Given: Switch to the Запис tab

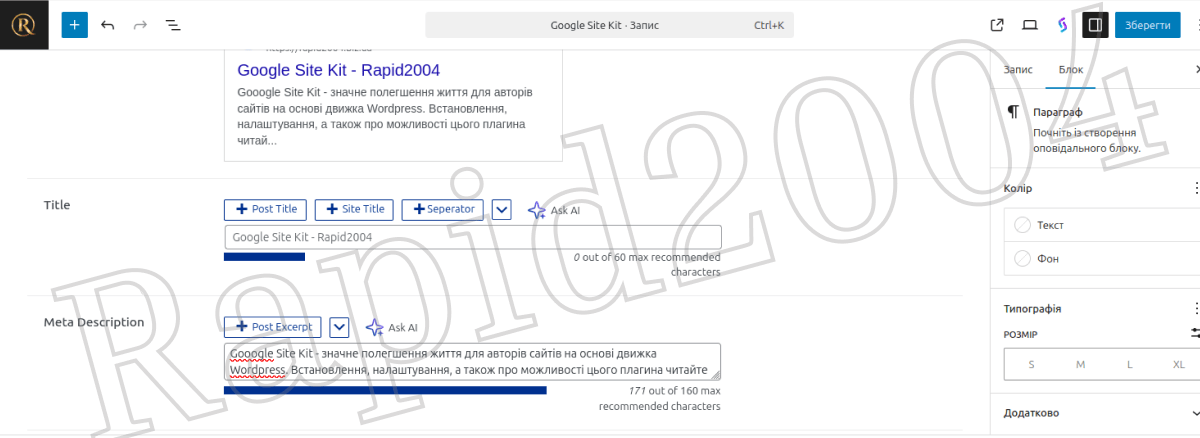Looking at the screenshot, I should pos(1018,70).
